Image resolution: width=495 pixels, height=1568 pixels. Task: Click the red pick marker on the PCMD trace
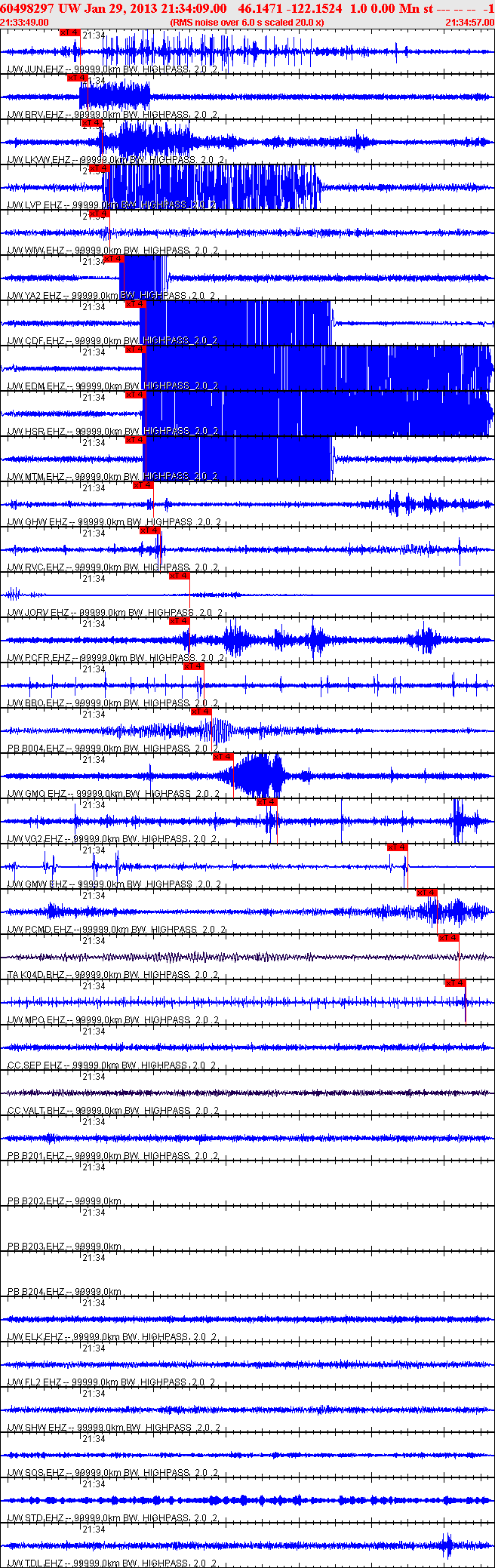pyautogui.click(x=426, y=893)
